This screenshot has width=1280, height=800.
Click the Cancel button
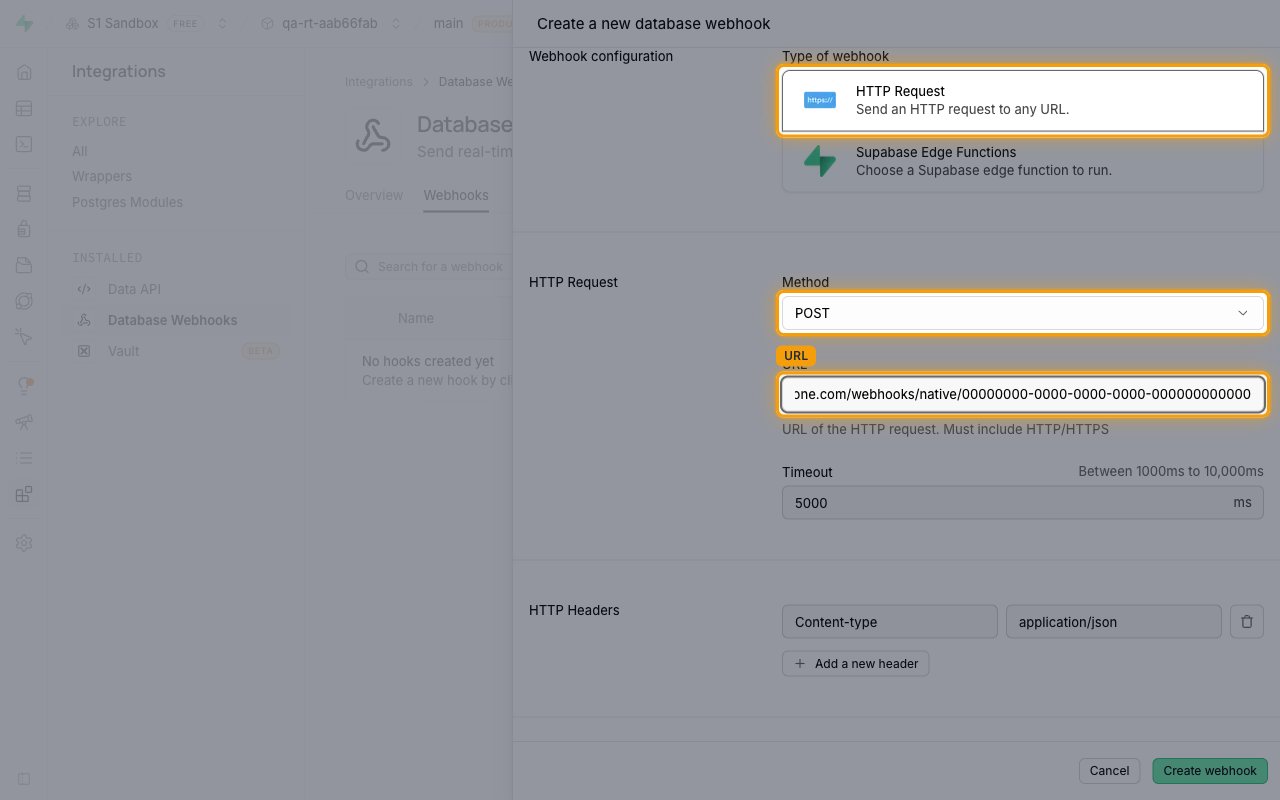pos(1109,771)
